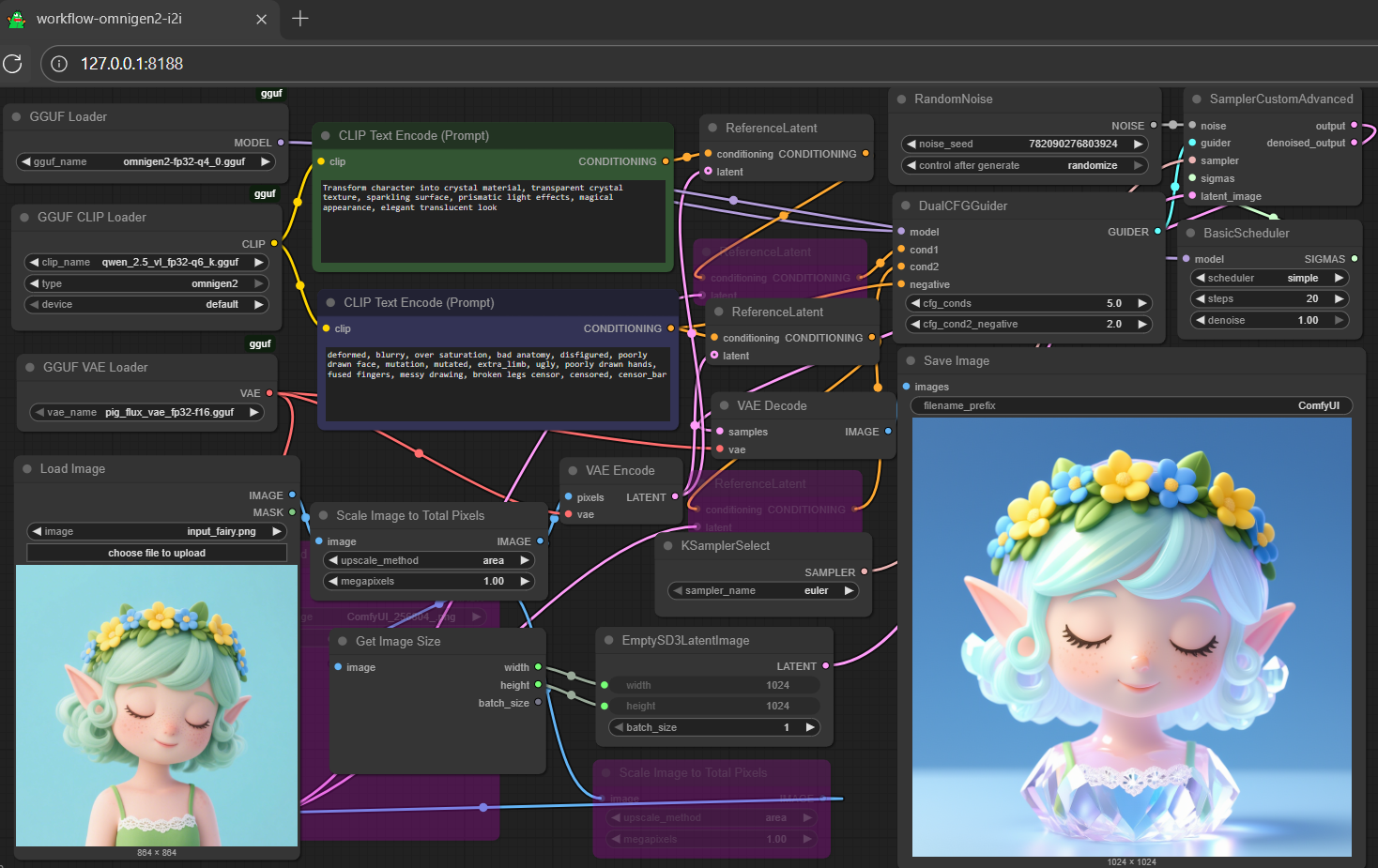This screenshot has height=868, width=1378.
Task: Click the denoise 1.00 value field
Action: [x=1270, y=320]
